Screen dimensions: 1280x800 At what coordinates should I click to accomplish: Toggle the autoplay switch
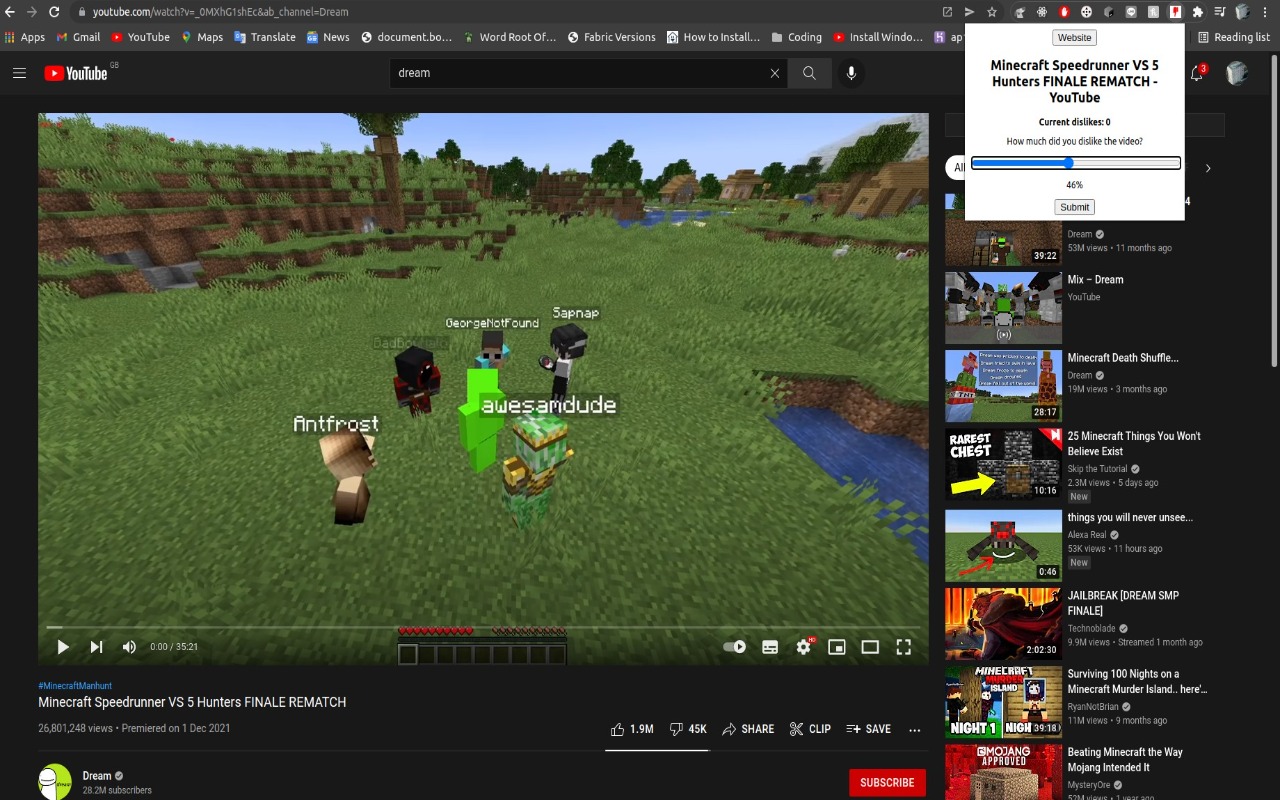(735, 647)
